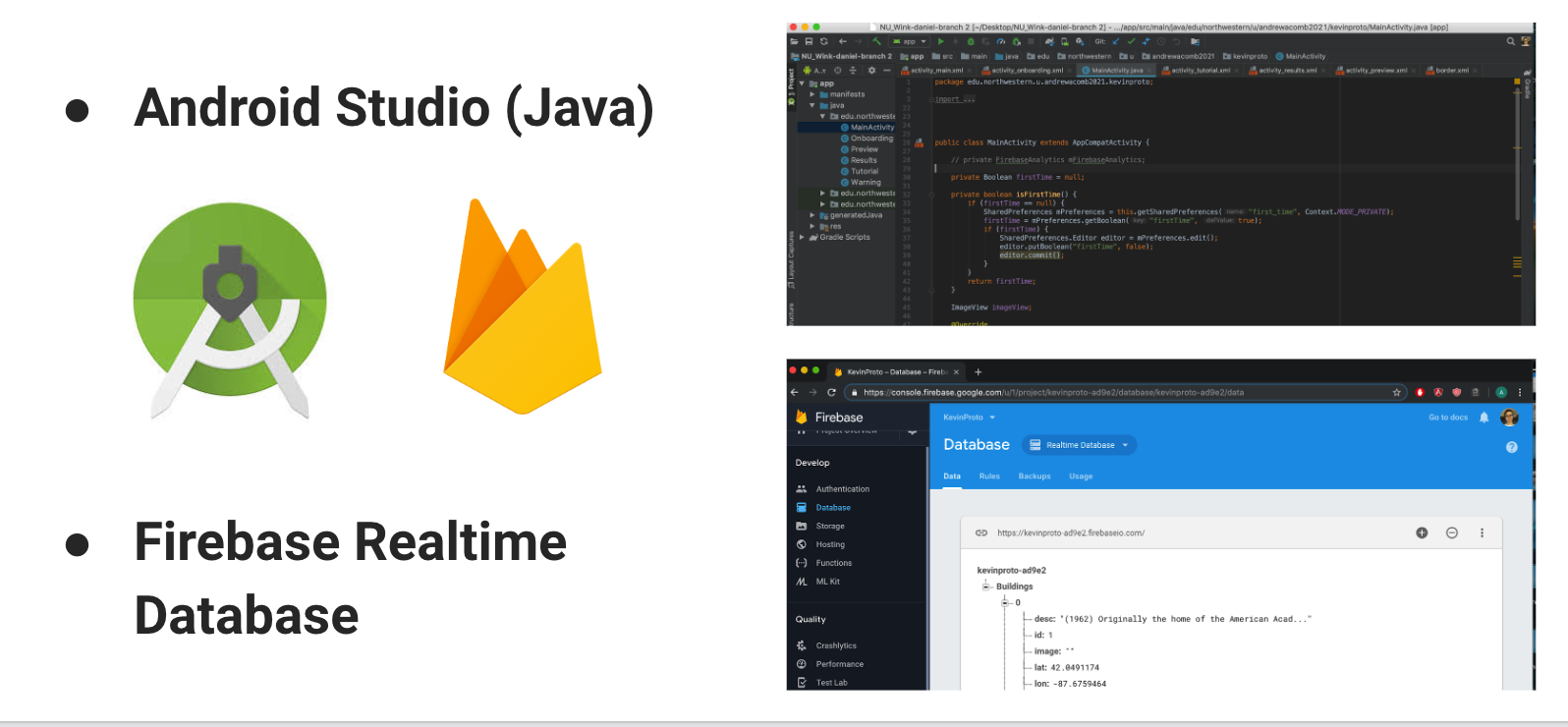The image size is (1568, 727).
Task: Open Search Everywhere magnifier in Android Studio
Action: click(x=1511, y=41)
